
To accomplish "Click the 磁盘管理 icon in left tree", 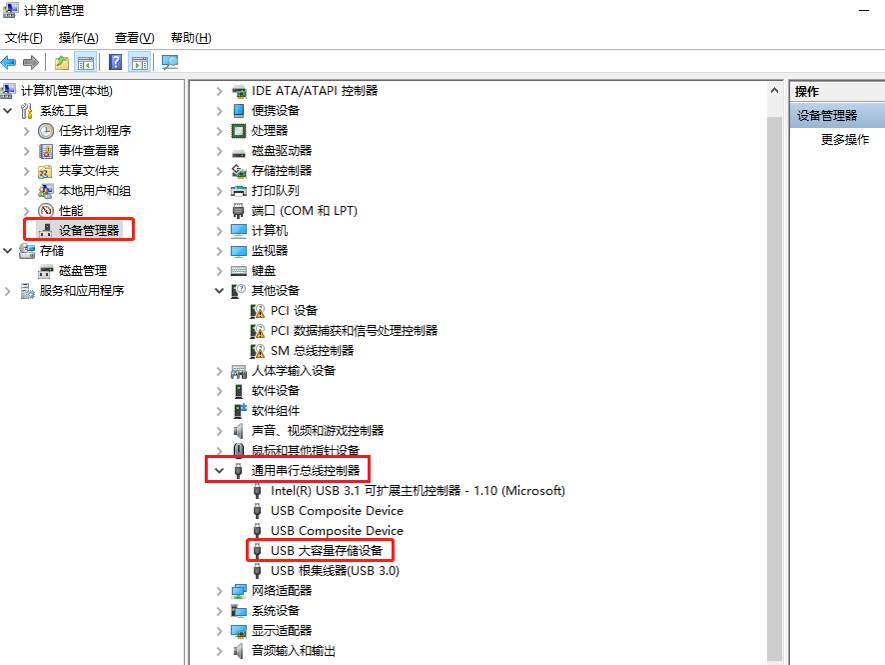I will pyautogui.click(x=46, y=271).
